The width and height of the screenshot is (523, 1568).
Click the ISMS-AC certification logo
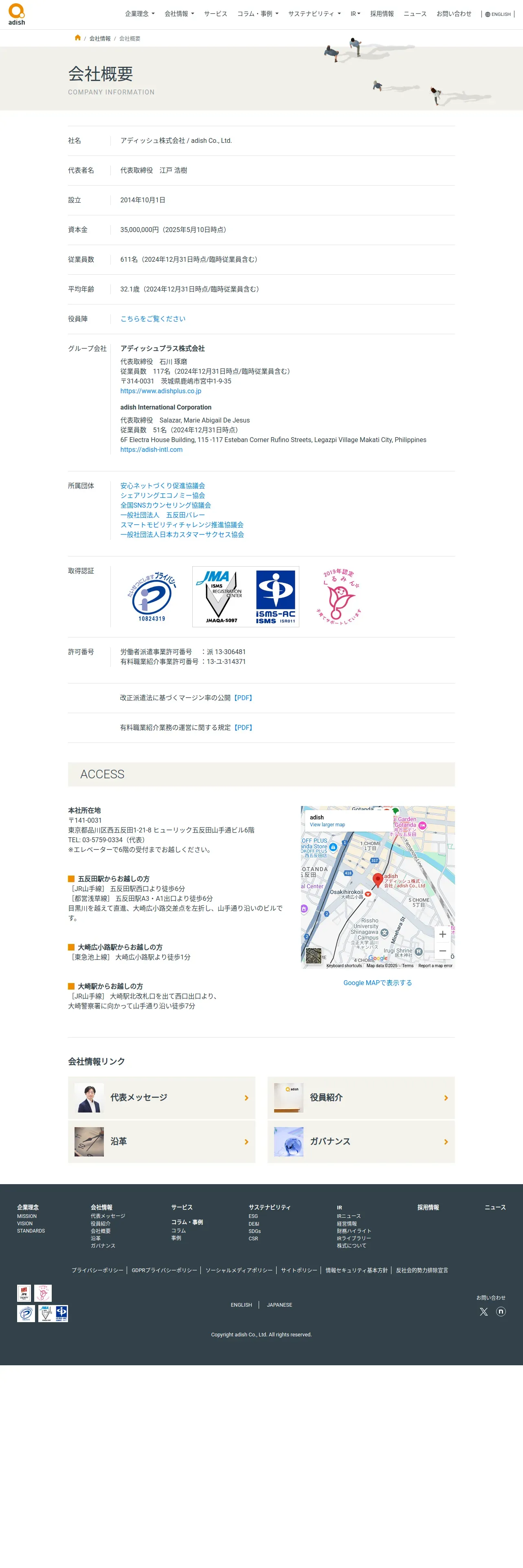[x=275, y=596]
